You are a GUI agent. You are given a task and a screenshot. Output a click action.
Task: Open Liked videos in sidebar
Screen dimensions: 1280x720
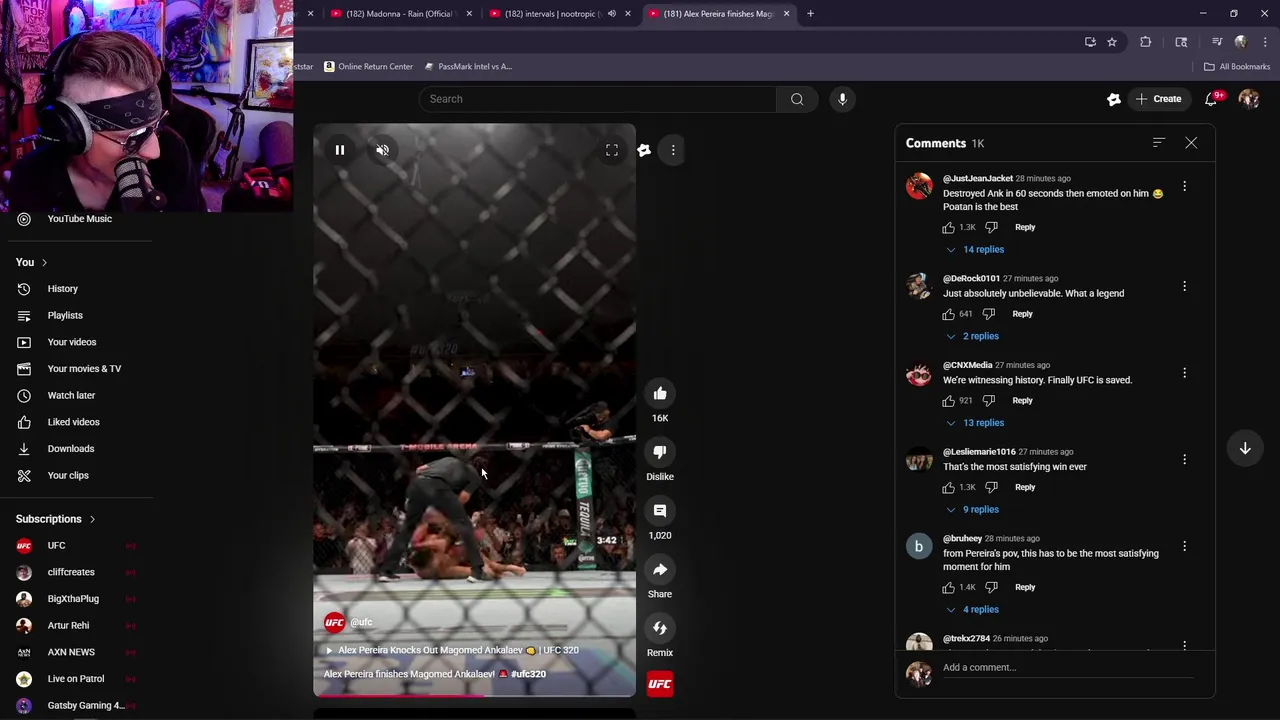[76, 422]
